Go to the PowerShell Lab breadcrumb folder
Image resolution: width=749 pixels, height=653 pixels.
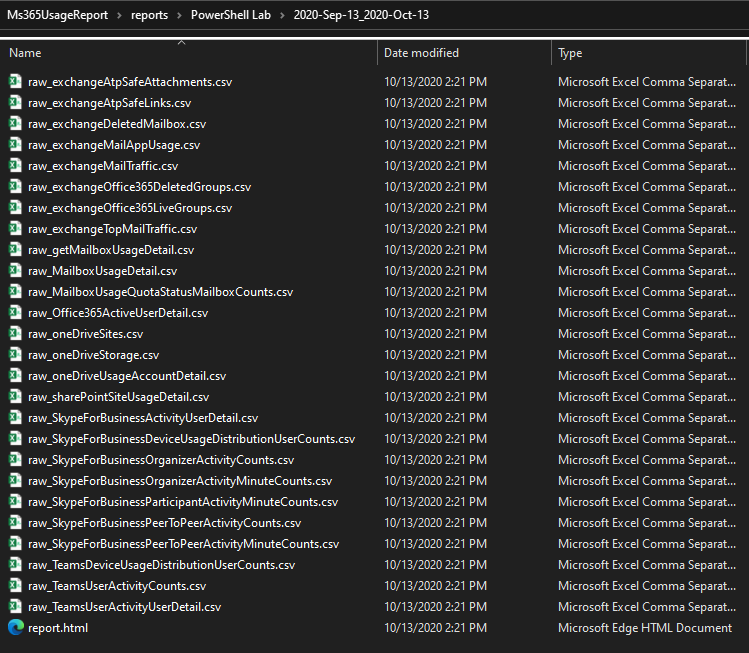coord(231,15)
